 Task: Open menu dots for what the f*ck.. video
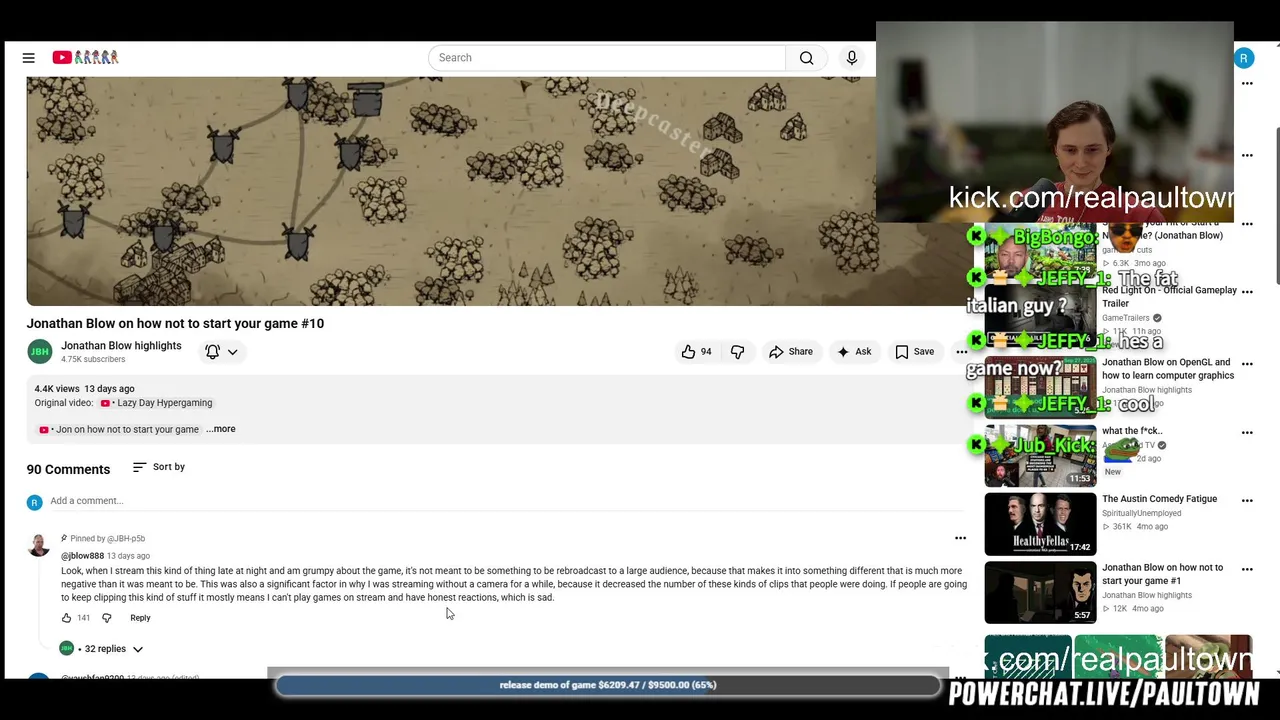coord(1247,433)
